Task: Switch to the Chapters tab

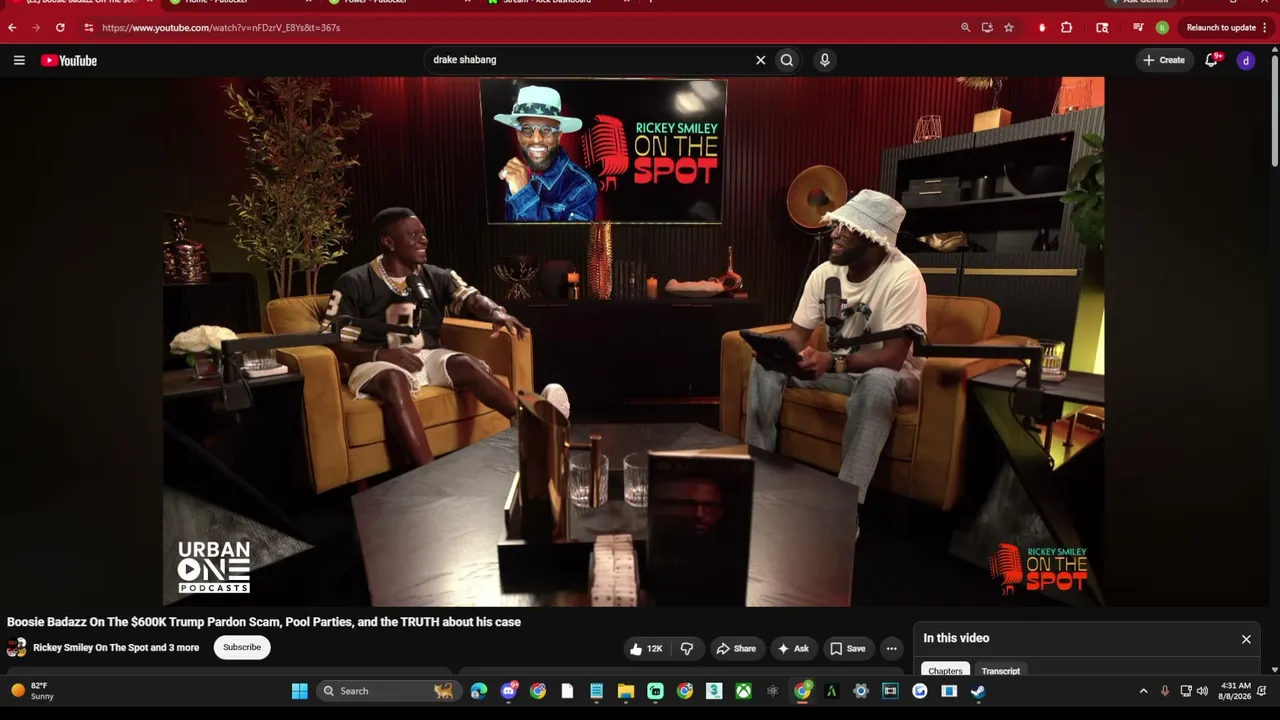Action: coord(945,671)
